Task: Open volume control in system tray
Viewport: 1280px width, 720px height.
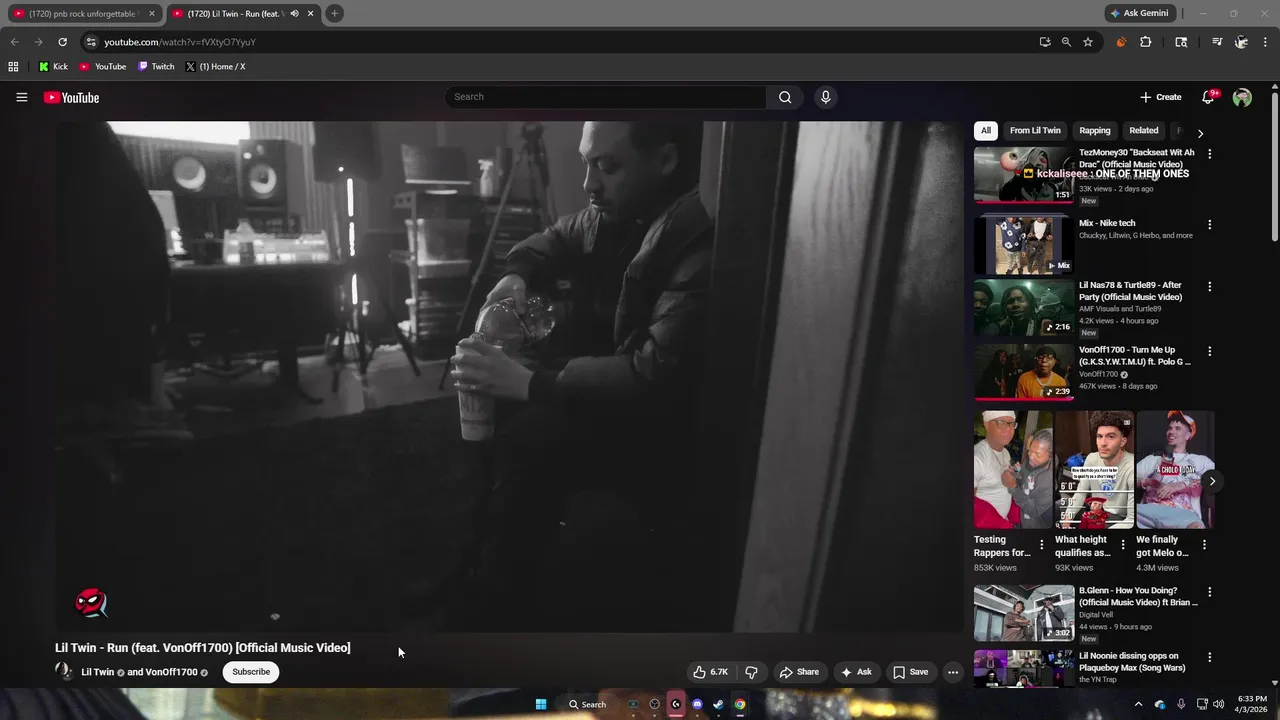Action: (x=1218, y=704)
